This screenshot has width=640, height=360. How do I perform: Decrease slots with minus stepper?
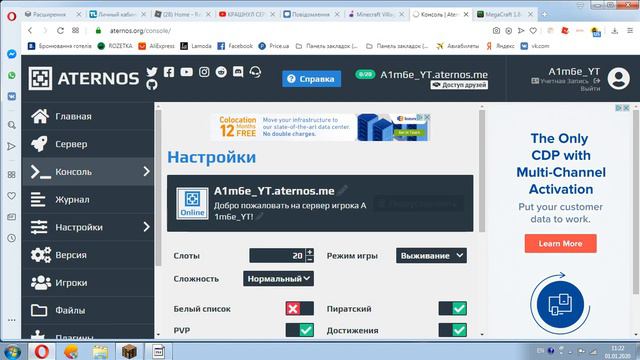coord(310,259)
